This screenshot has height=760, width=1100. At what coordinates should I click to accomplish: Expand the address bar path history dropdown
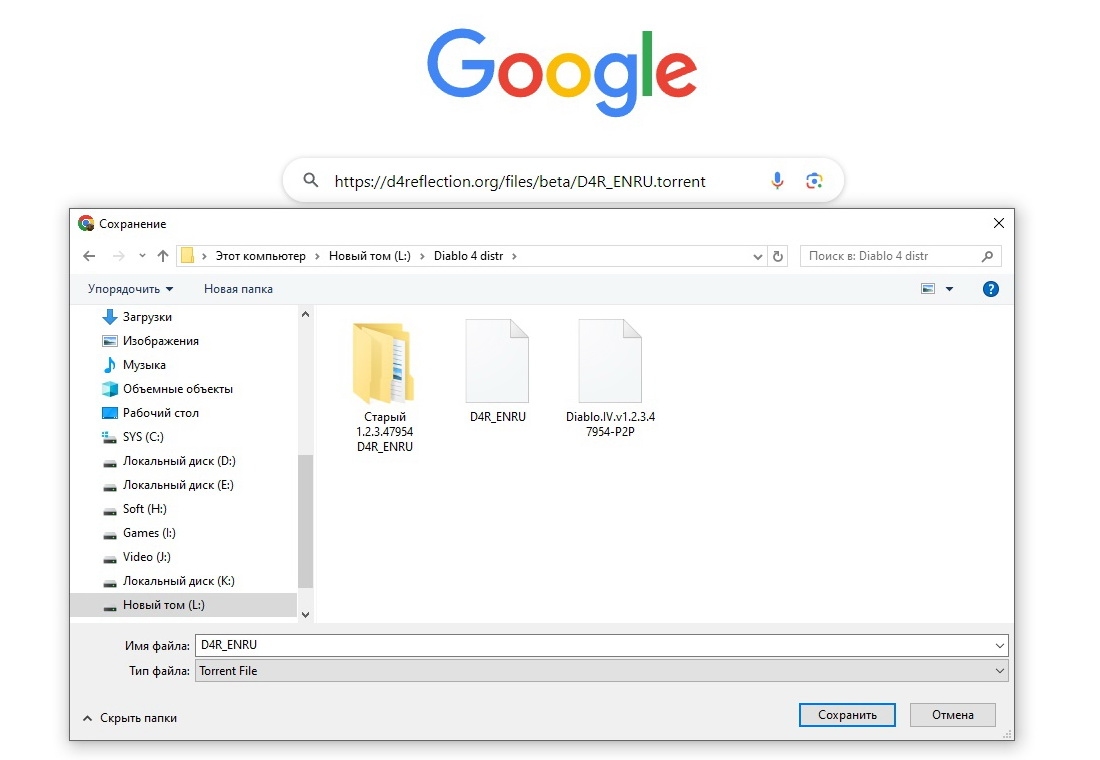click(758, 256)
